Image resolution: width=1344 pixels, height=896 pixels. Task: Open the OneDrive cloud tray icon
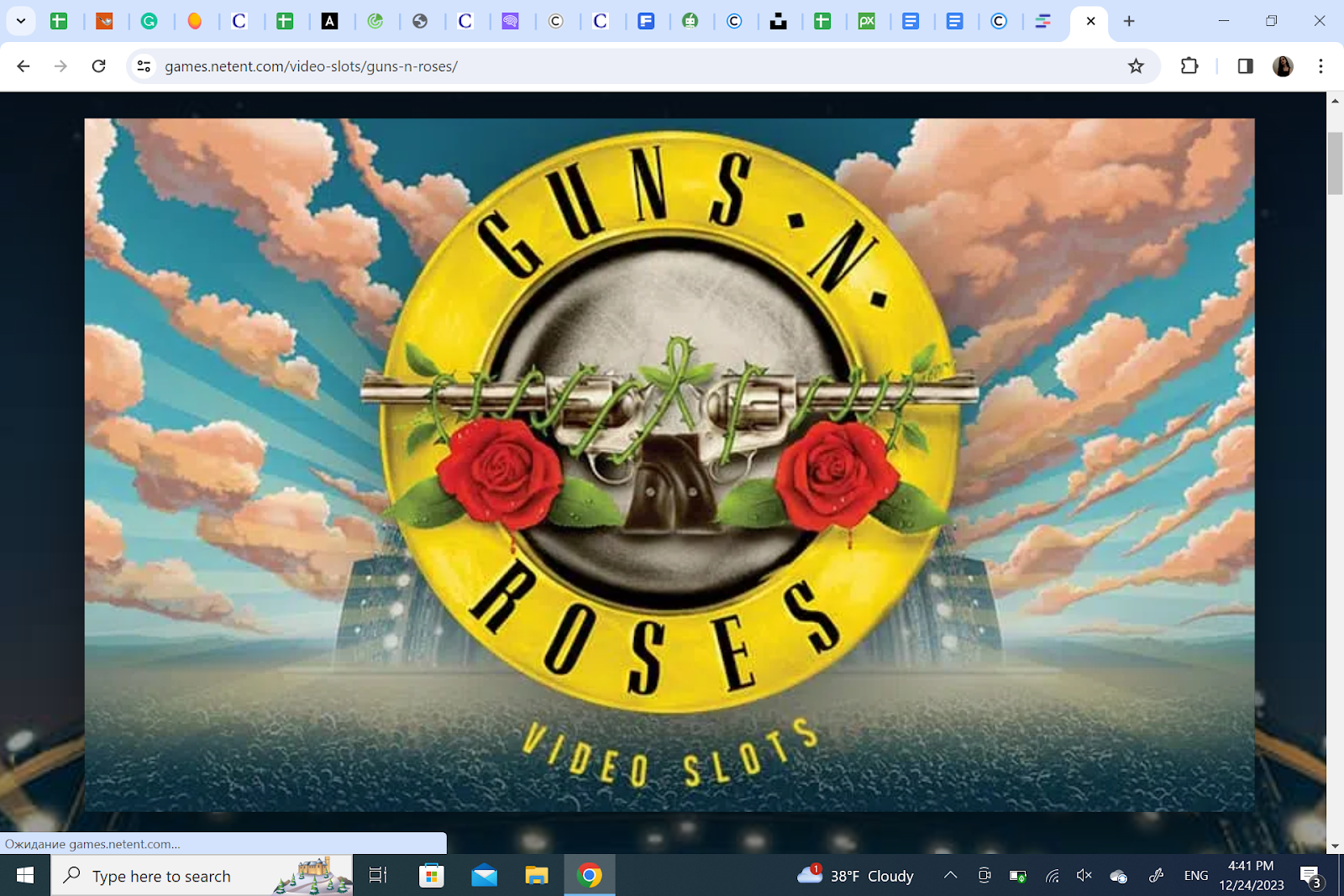(1118, 876)
